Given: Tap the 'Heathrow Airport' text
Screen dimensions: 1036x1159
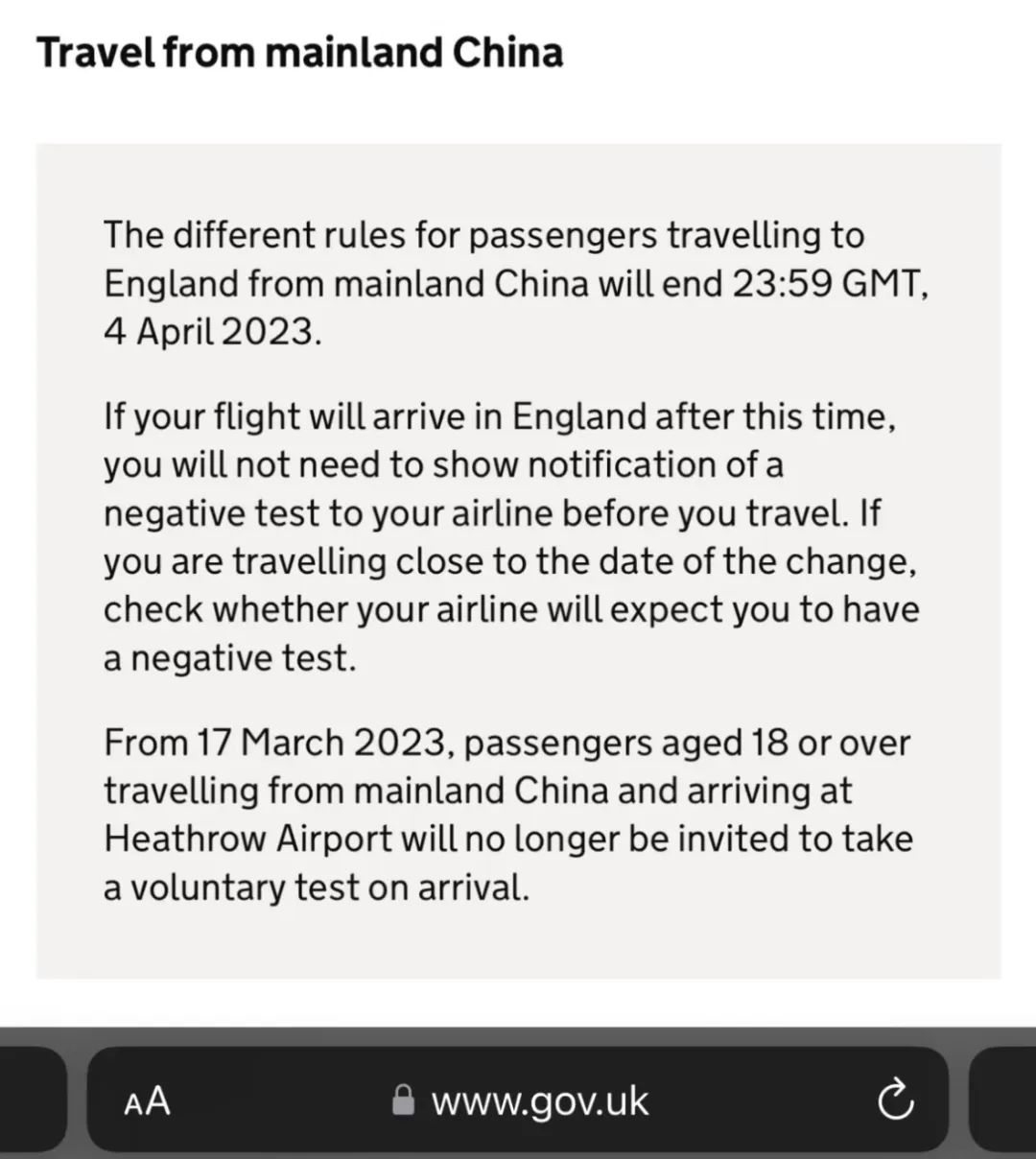Looking at the screenshot, I should coord(248,839).
